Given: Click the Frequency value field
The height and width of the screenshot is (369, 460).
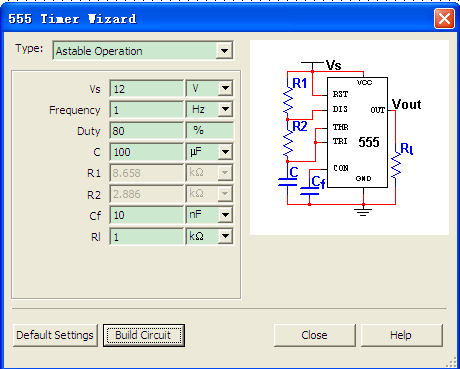Looking at the screenshot, I should coord(147,110).
